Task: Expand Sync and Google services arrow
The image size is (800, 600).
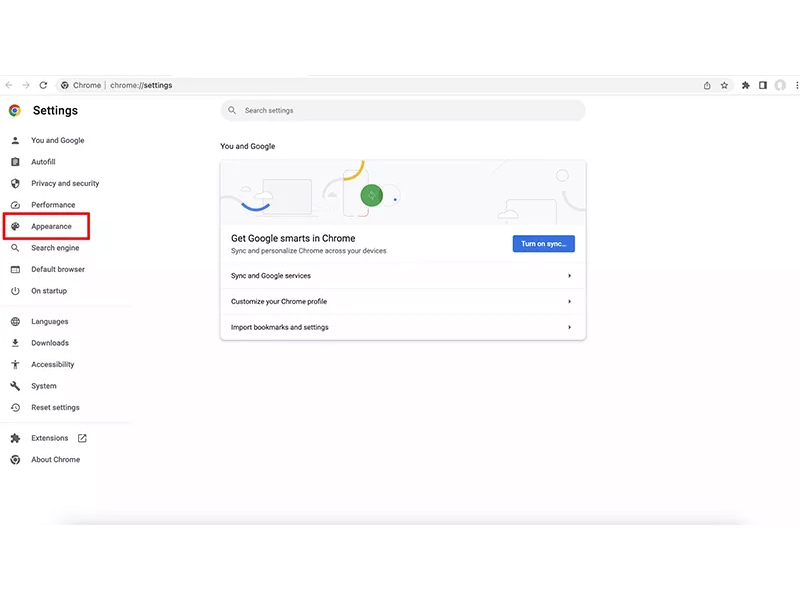Action: (x=569, y=276)
